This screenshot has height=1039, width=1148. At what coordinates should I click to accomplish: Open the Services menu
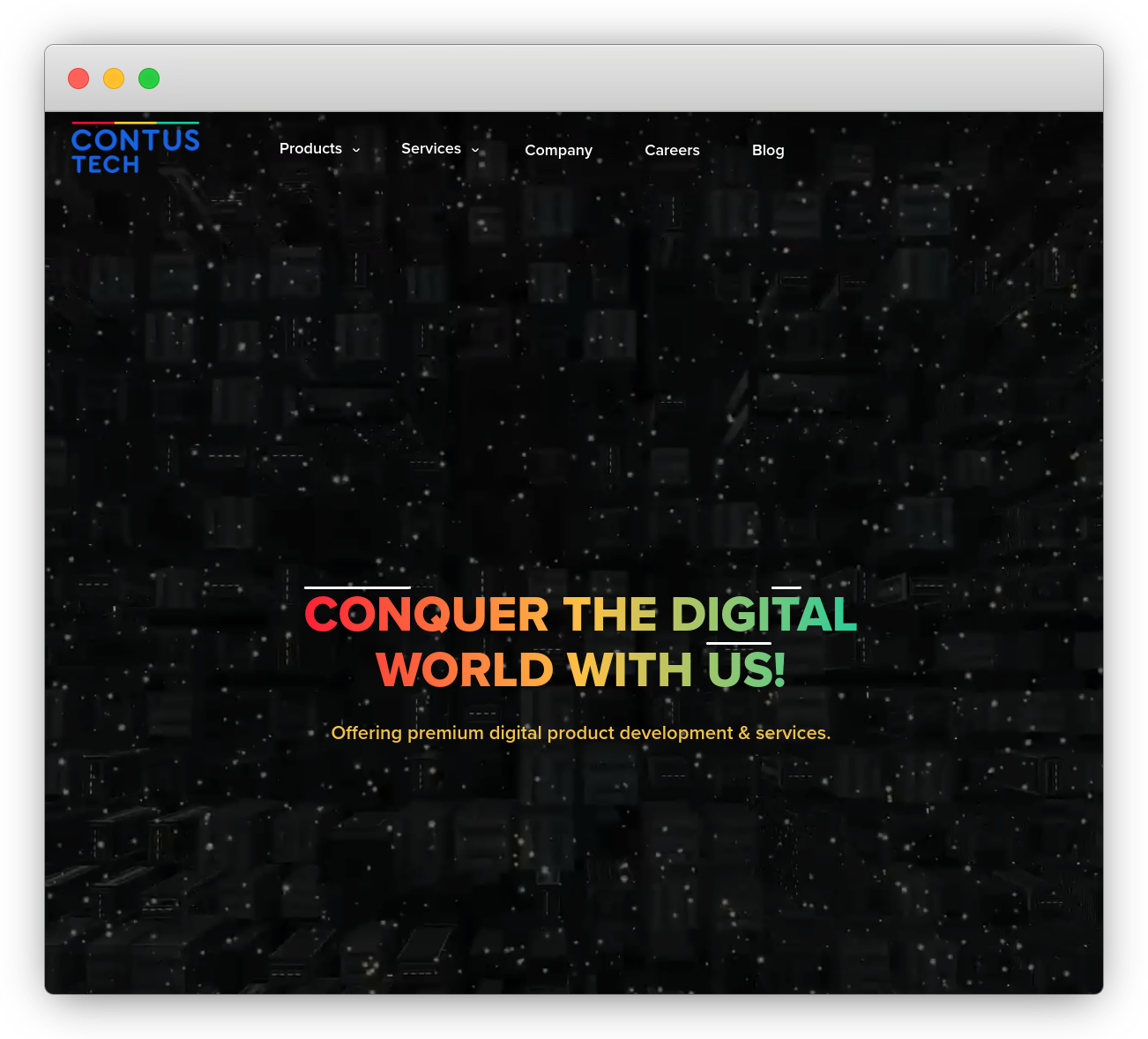click(430, 149)
